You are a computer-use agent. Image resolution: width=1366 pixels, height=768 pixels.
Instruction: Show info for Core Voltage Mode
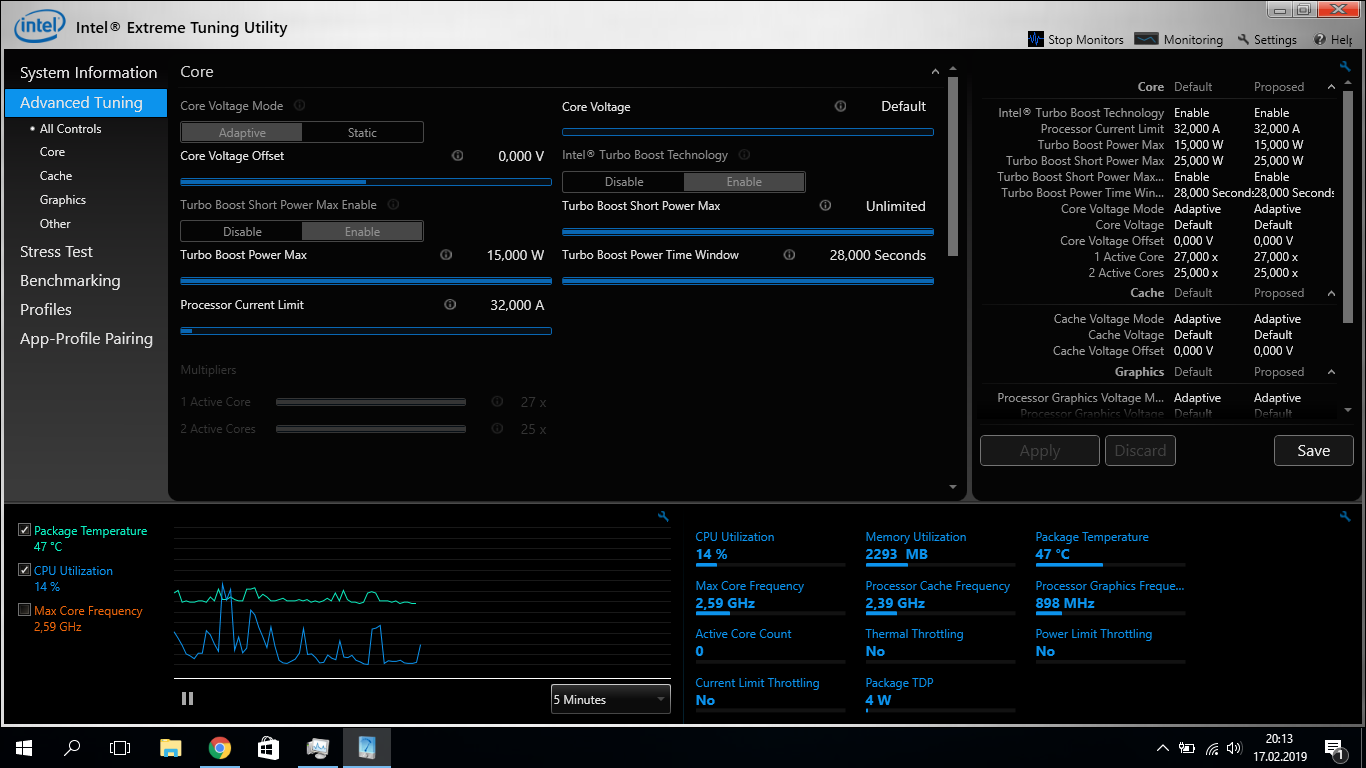tap(300, 105)
